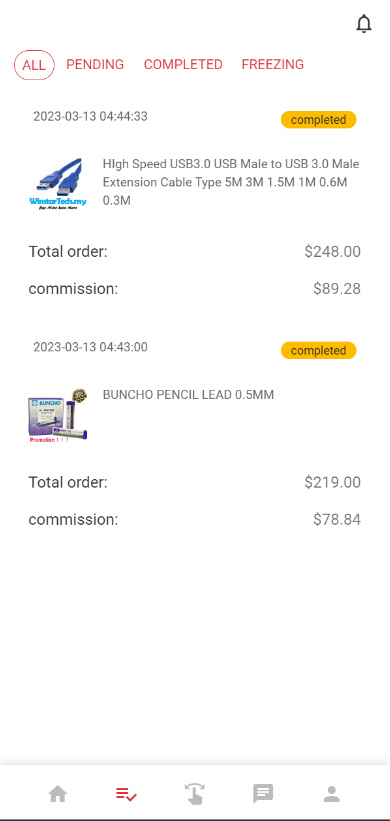This screenshot has width=390, height=821.
Task: Open the High Speed USB3.0 cable title
Action: tap(231, 182)
